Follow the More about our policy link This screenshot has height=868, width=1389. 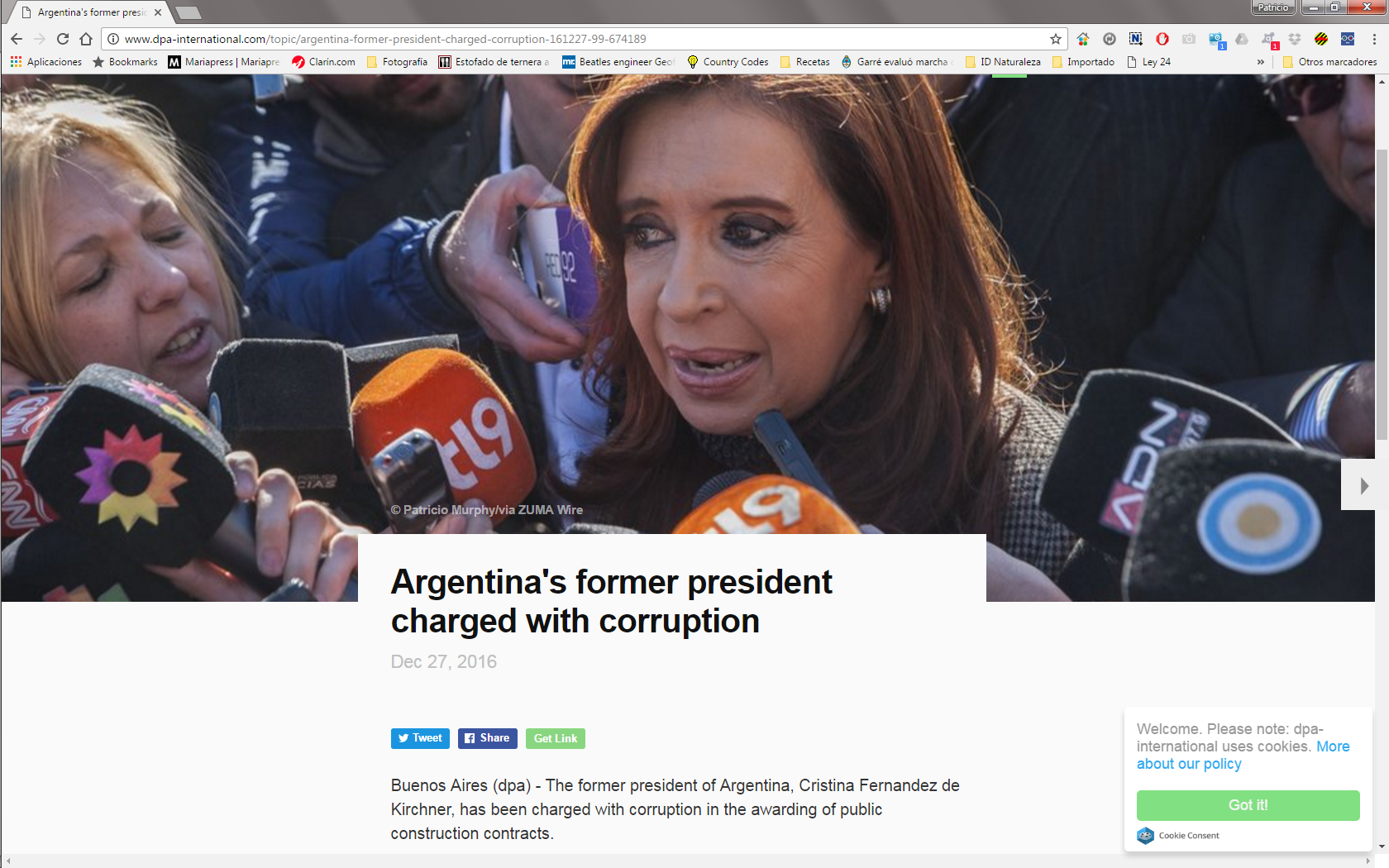coord(1243,756)
